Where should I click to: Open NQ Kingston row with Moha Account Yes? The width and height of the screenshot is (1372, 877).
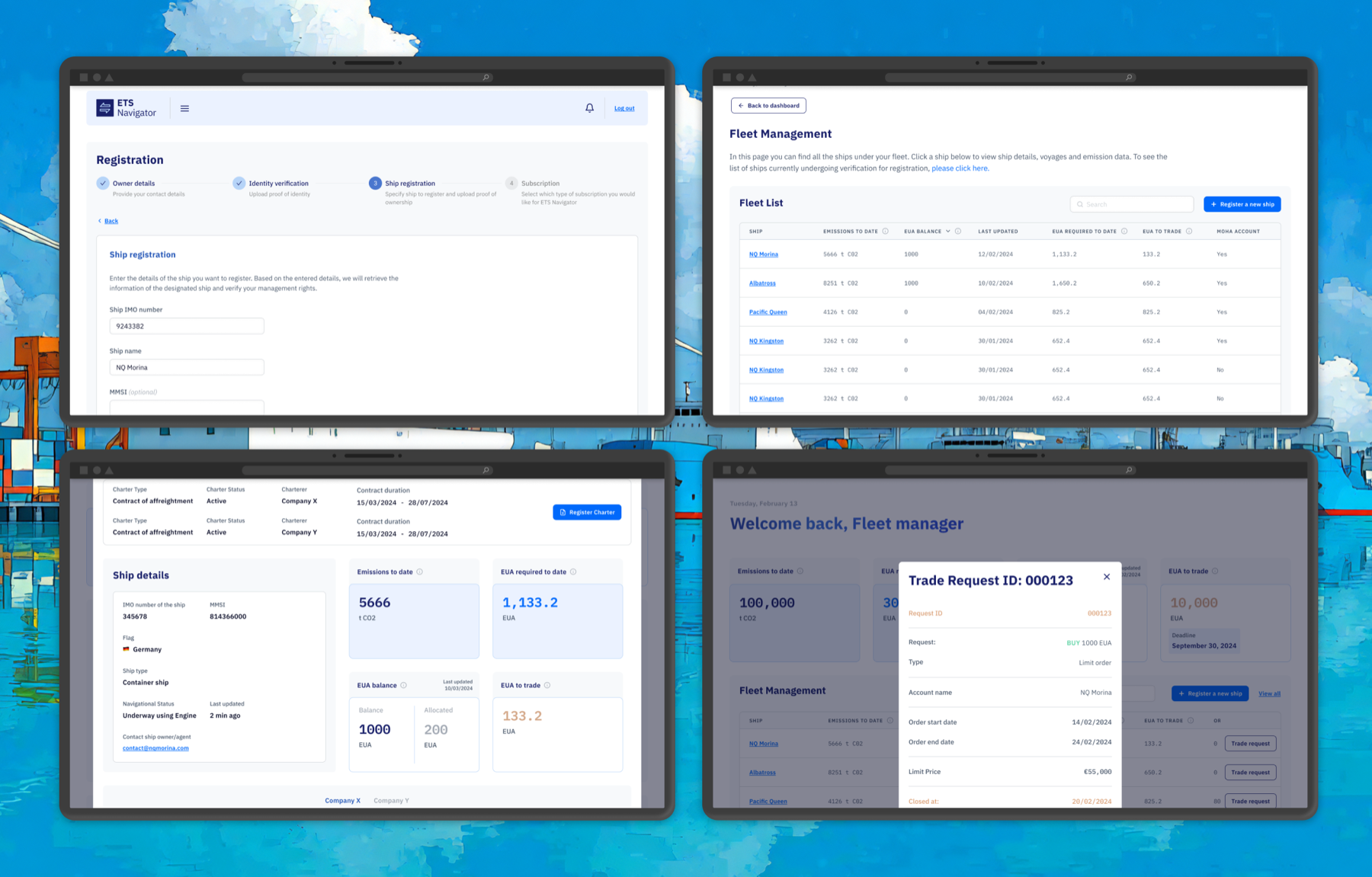[x=766, y=341]
